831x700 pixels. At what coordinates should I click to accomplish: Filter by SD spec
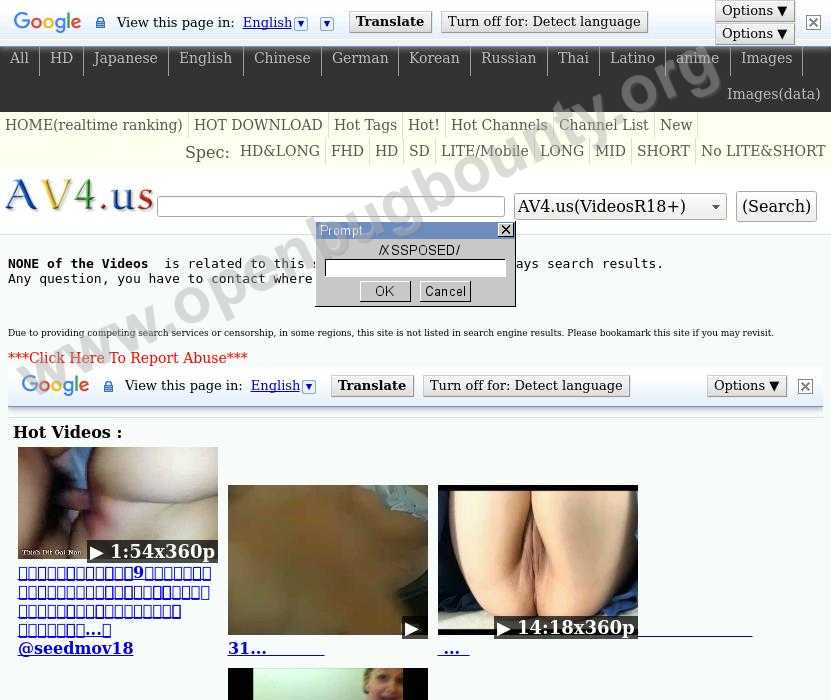(x=419, y=151)
